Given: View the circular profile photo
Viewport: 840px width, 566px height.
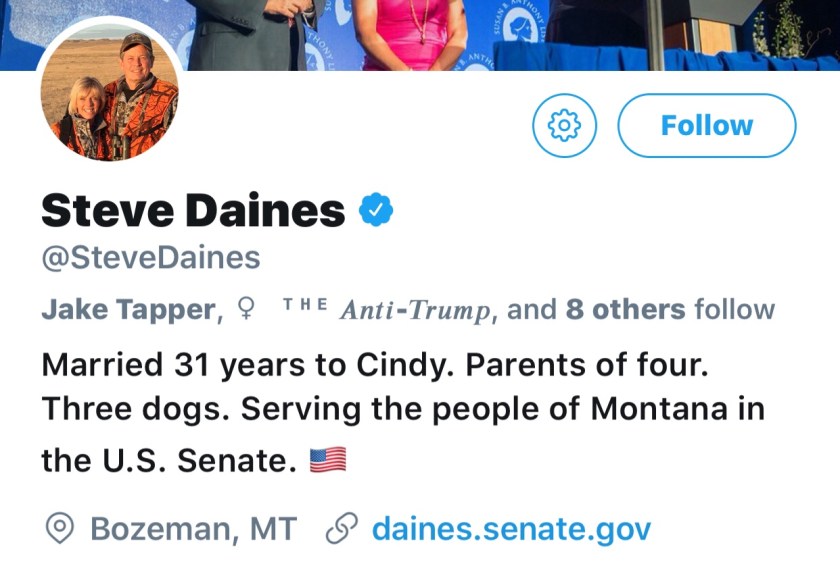Looking at the screenshot, I should tap(110, 108).
